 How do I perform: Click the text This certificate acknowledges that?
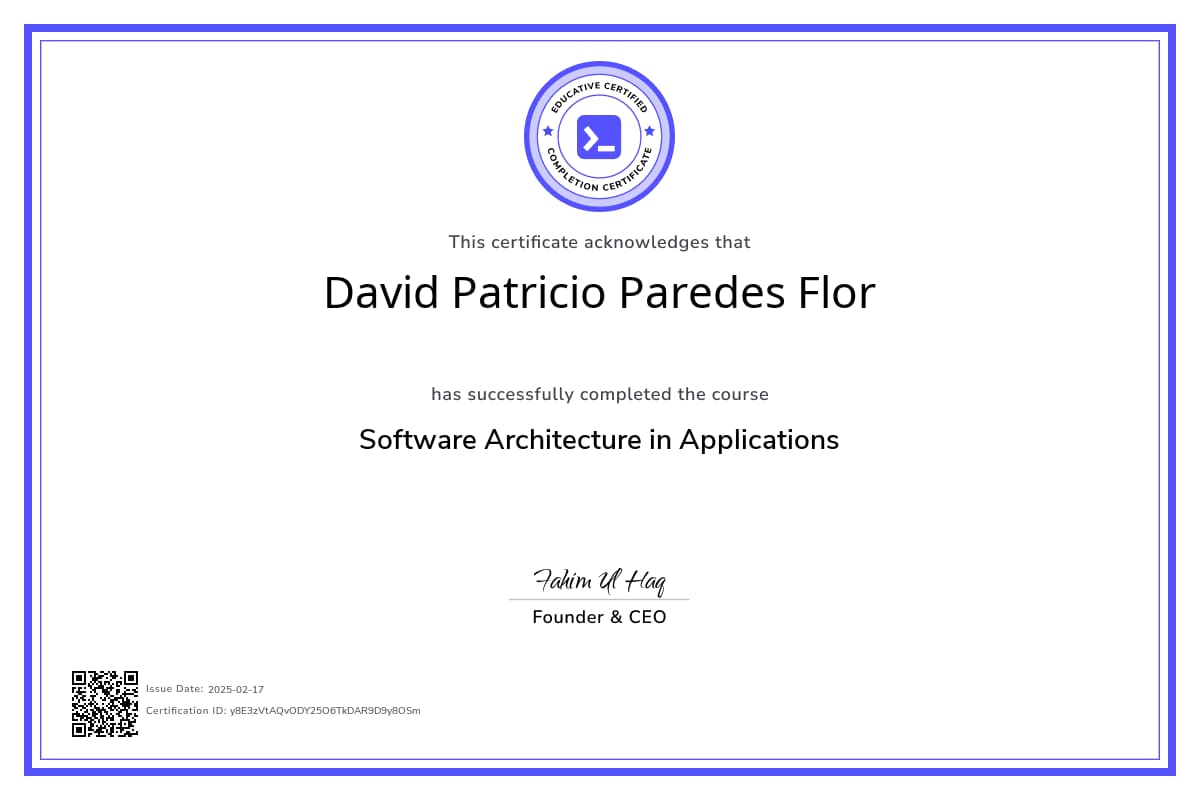pos(599,242)
